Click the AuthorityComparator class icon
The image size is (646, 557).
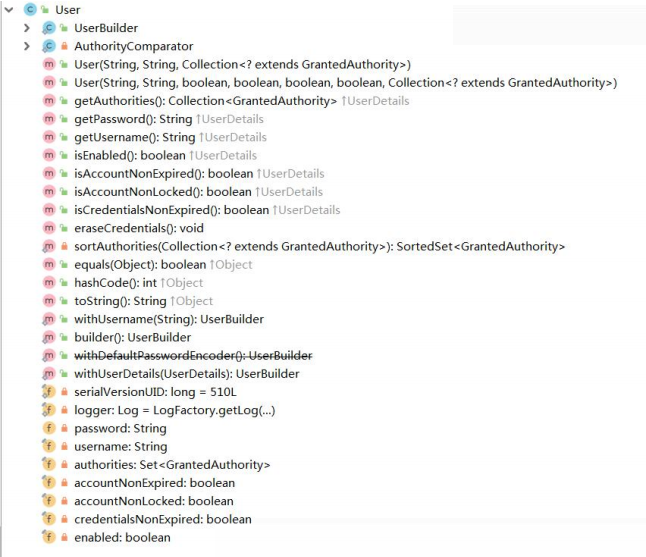(49, 46)
